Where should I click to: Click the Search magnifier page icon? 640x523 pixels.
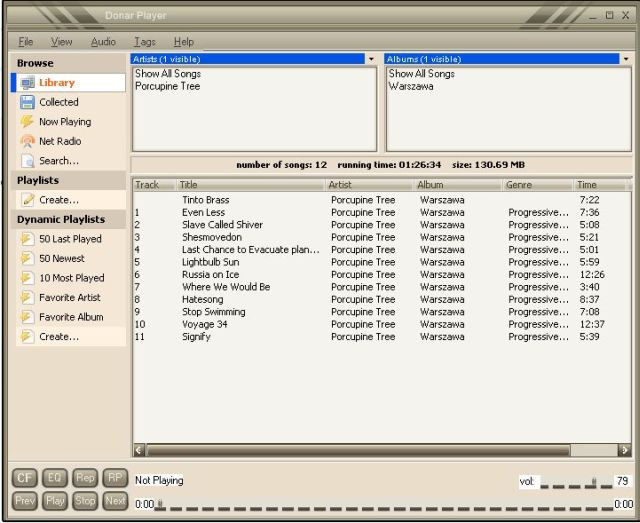tap(27, 161)
